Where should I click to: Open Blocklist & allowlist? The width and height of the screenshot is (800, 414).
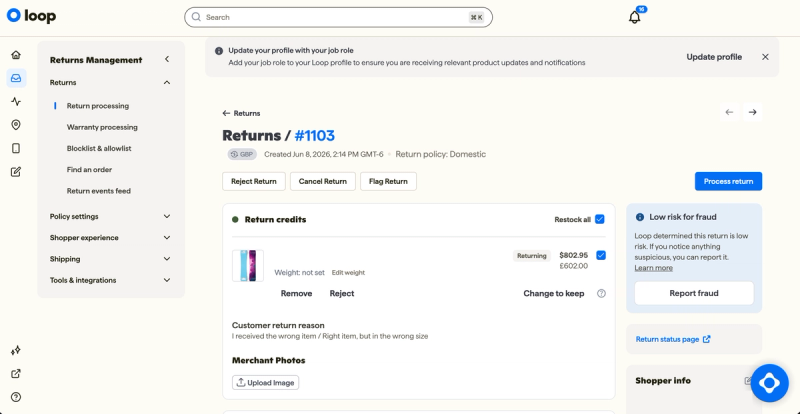pos(99,149)
